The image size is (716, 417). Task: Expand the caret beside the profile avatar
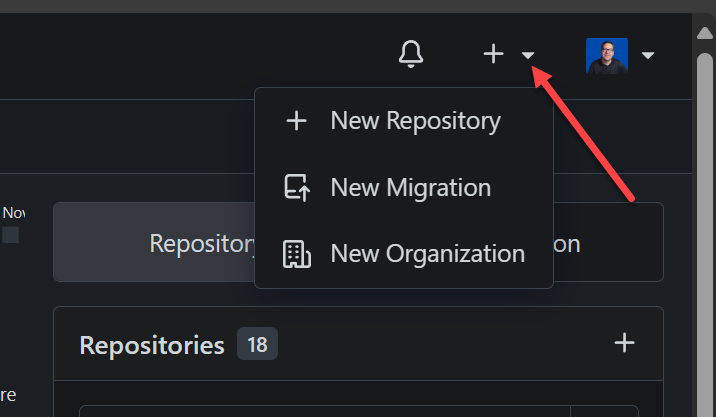click(x=648, y=55)
